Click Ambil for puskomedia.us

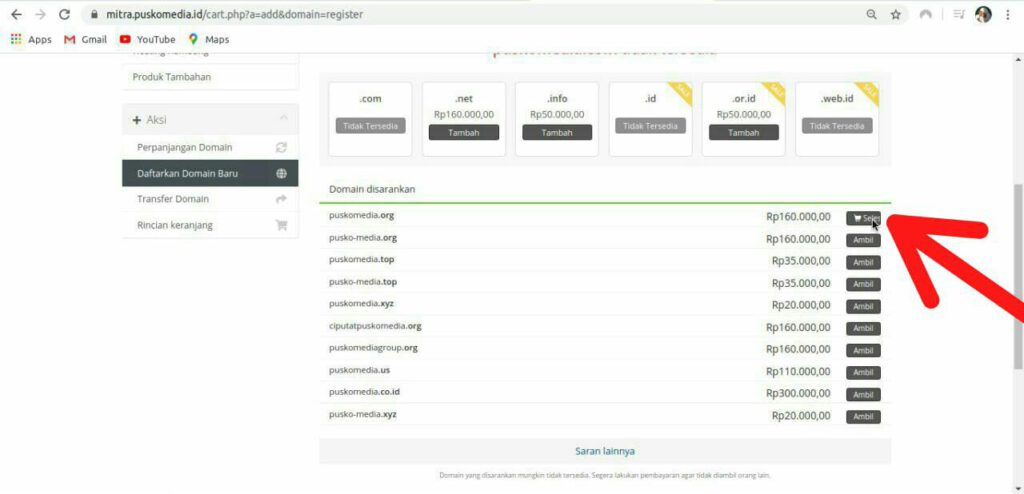tap(863, 372)
